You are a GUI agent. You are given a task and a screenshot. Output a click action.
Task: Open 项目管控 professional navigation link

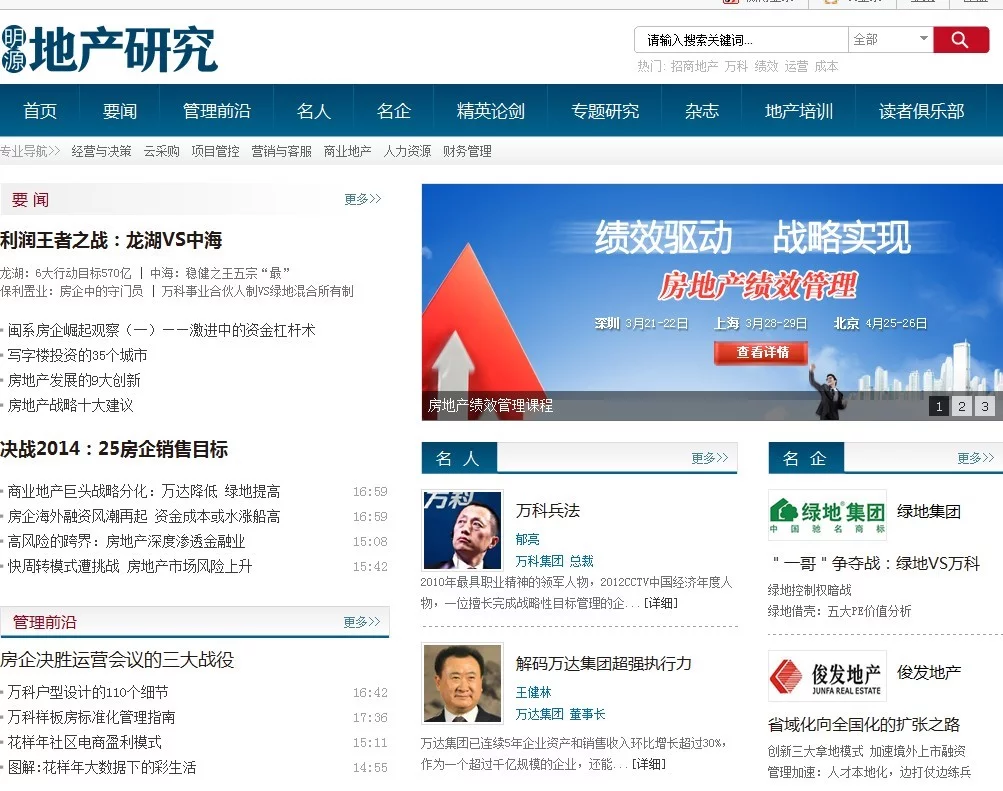coord(215,151)
